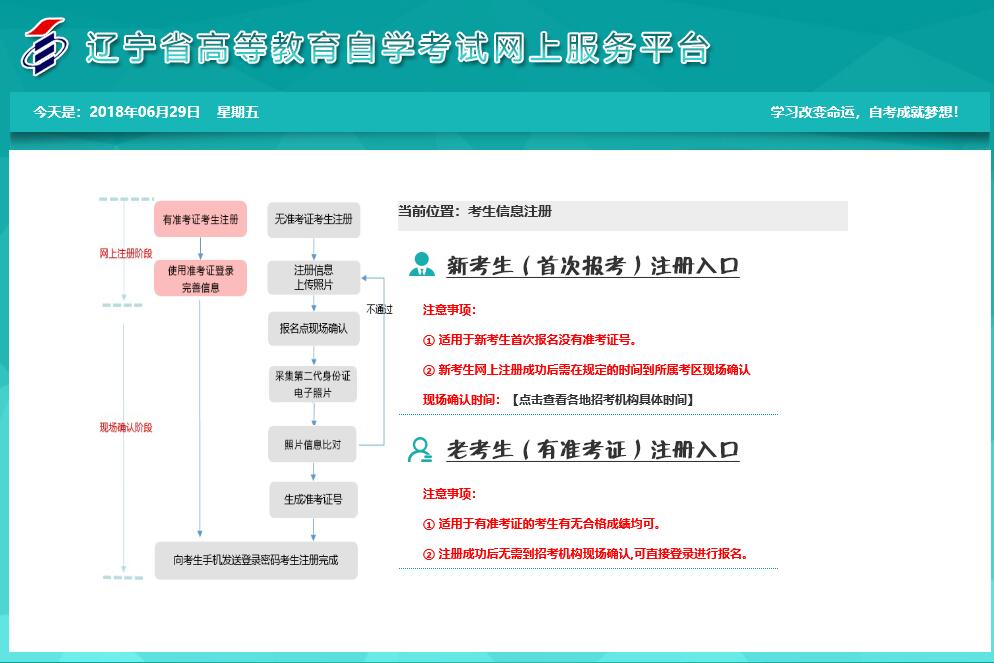
Task: Open 新考生(首次报考)注册入口 link
Action: click(x=593, y=266)
